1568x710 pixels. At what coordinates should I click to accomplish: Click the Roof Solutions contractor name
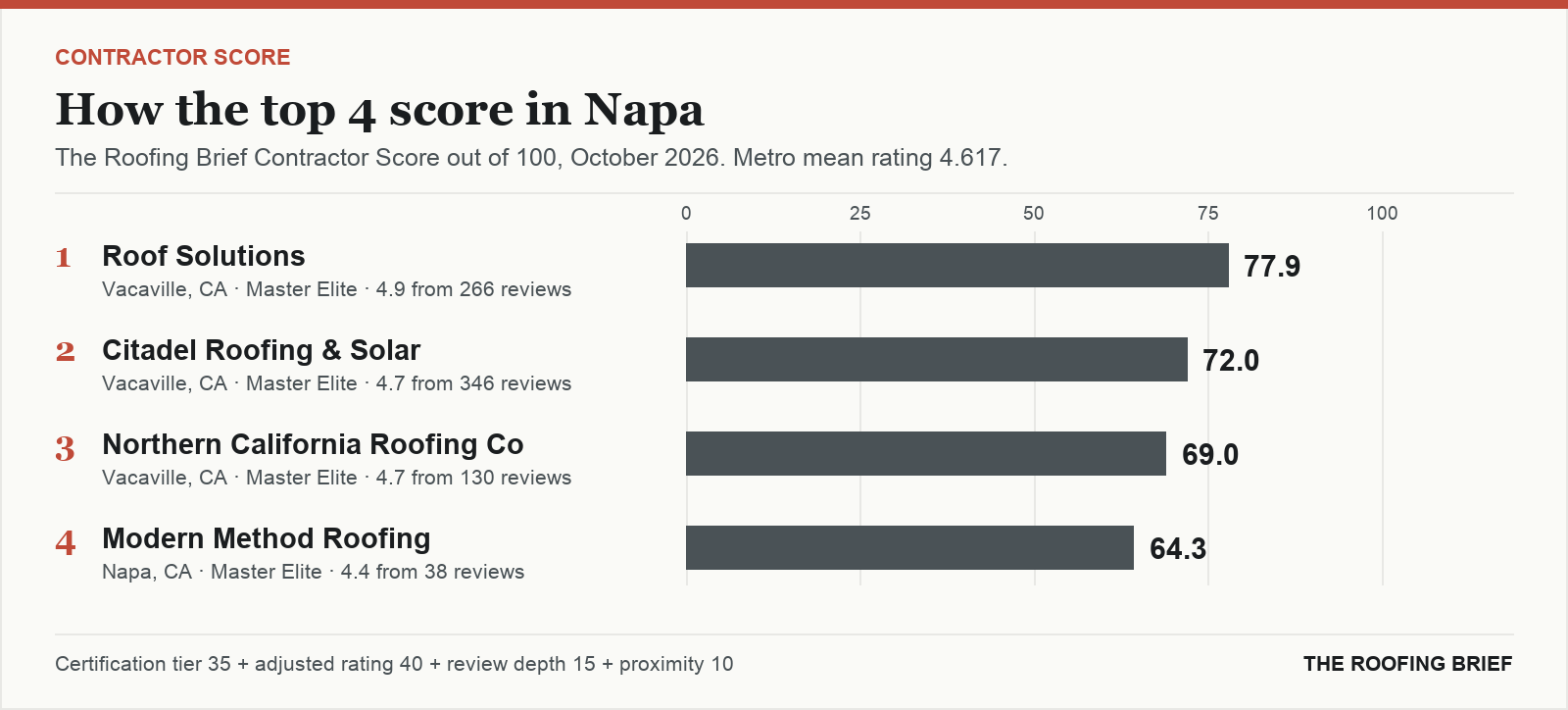(204, 256)
